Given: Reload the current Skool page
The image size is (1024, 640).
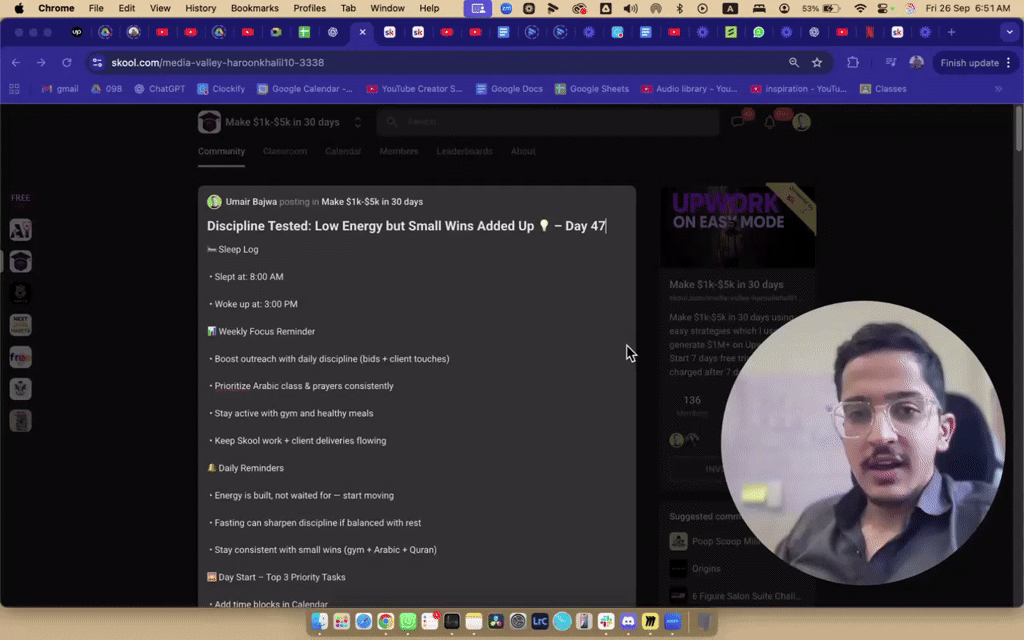Looking at the screenshot, I should tap(67, 63).
